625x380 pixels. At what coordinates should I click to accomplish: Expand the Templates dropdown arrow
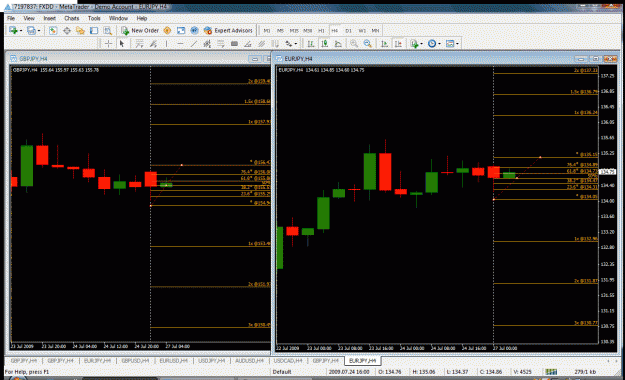(457, 44)
